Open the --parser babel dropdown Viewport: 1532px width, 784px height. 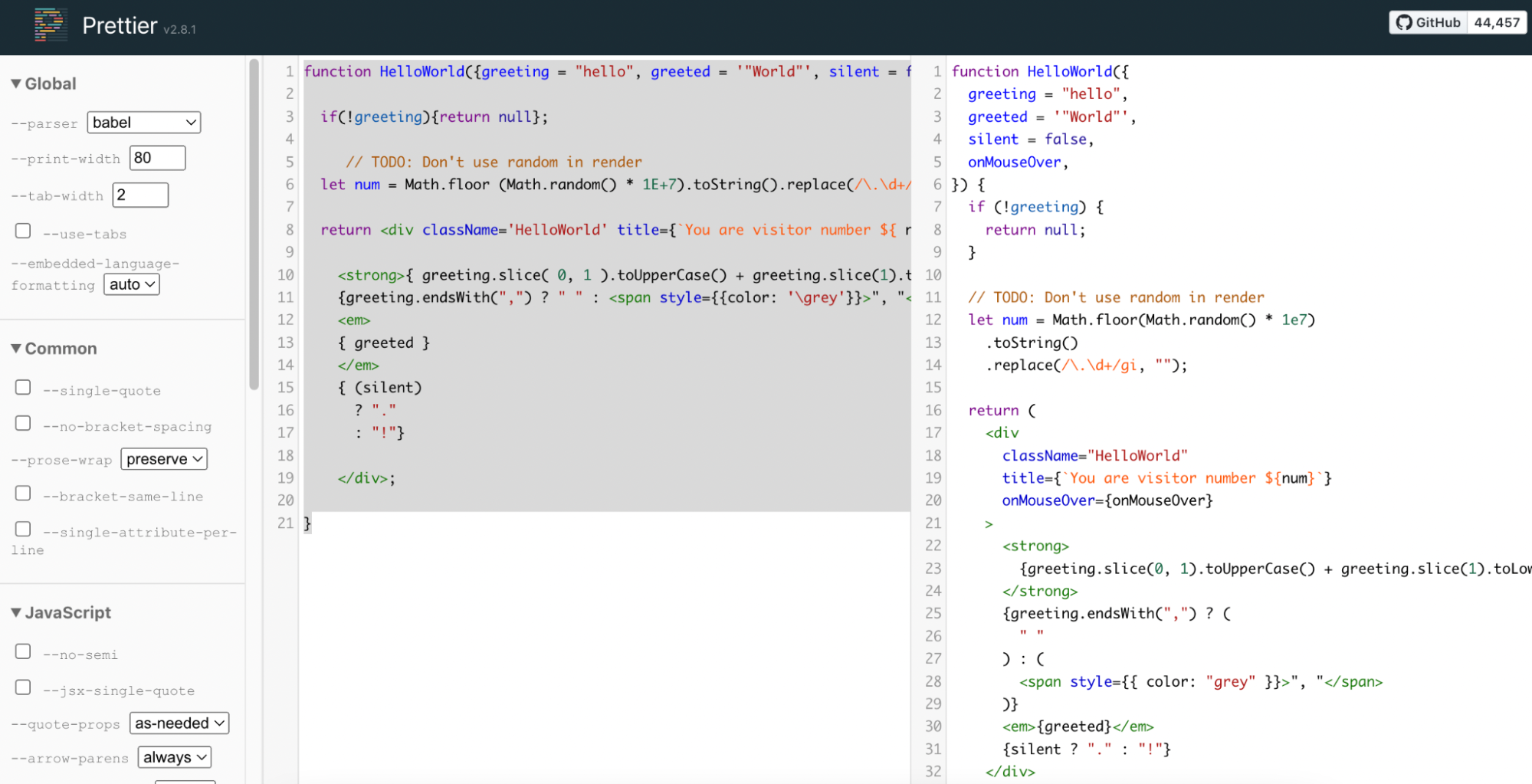pos(144,123)
